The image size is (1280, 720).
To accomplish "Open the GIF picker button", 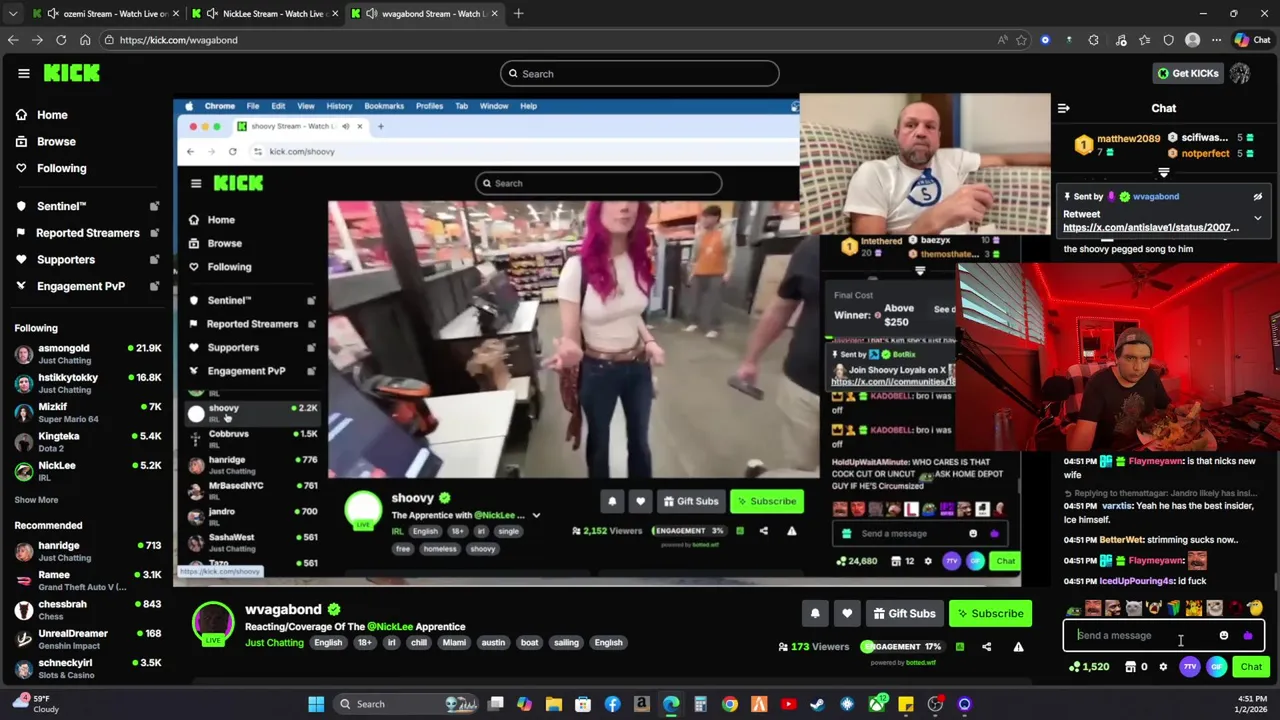I will [x=1216, y=667].
